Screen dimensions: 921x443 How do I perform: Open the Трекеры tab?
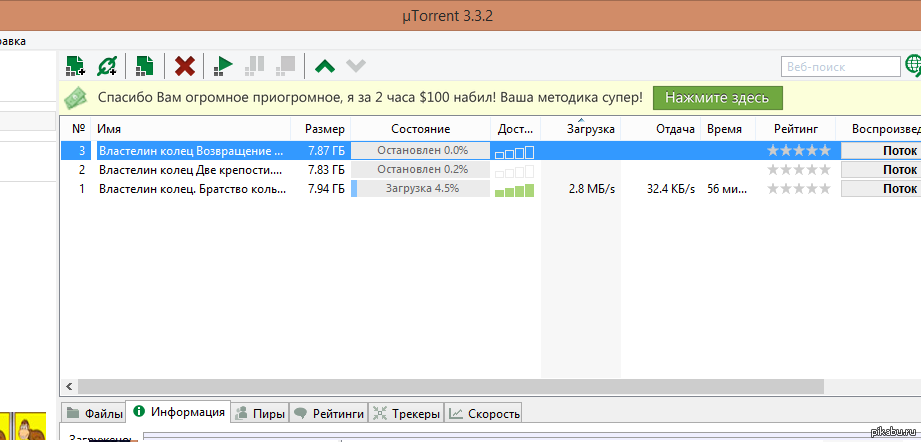(405, 413)
